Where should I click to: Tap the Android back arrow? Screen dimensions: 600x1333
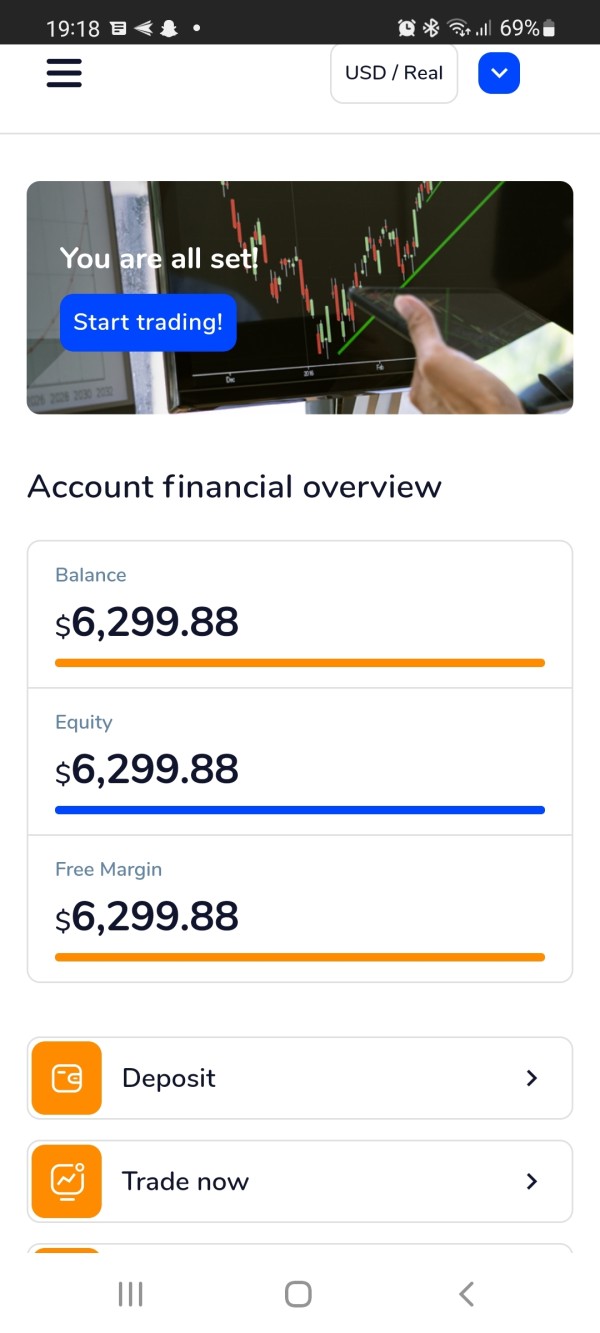click(x=466, y=1294)
